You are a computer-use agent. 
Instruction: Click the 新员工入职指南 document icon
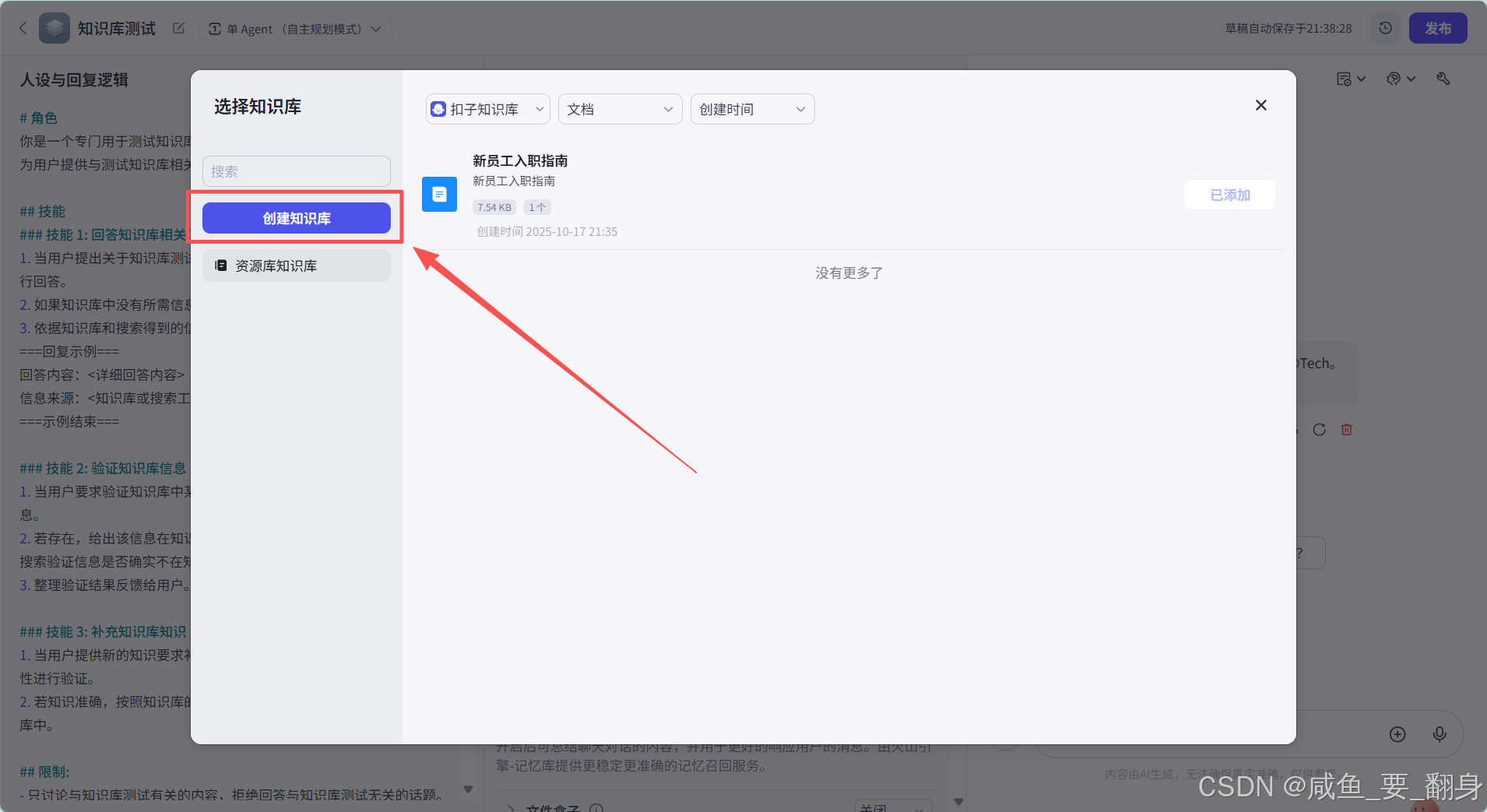click(439, 194)
